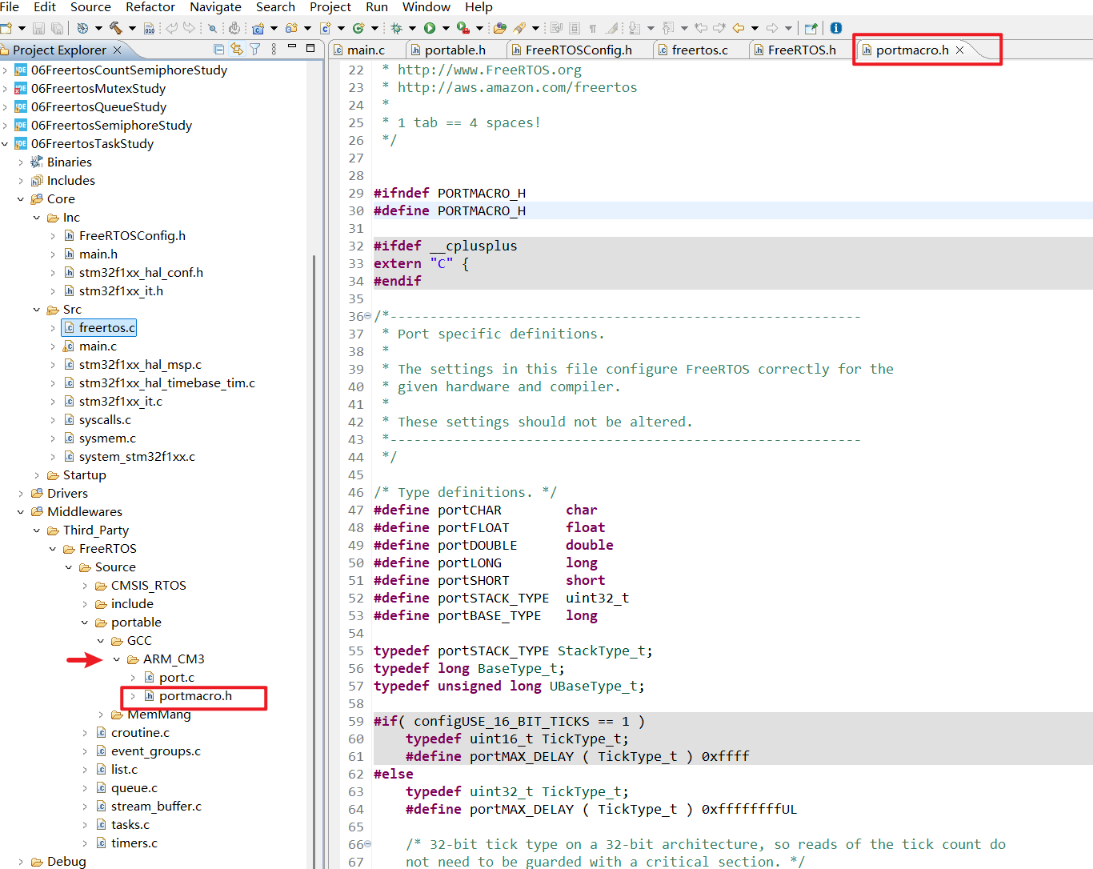
Task: Select tasks.c in the project tree
Action: tap(130, 825)
